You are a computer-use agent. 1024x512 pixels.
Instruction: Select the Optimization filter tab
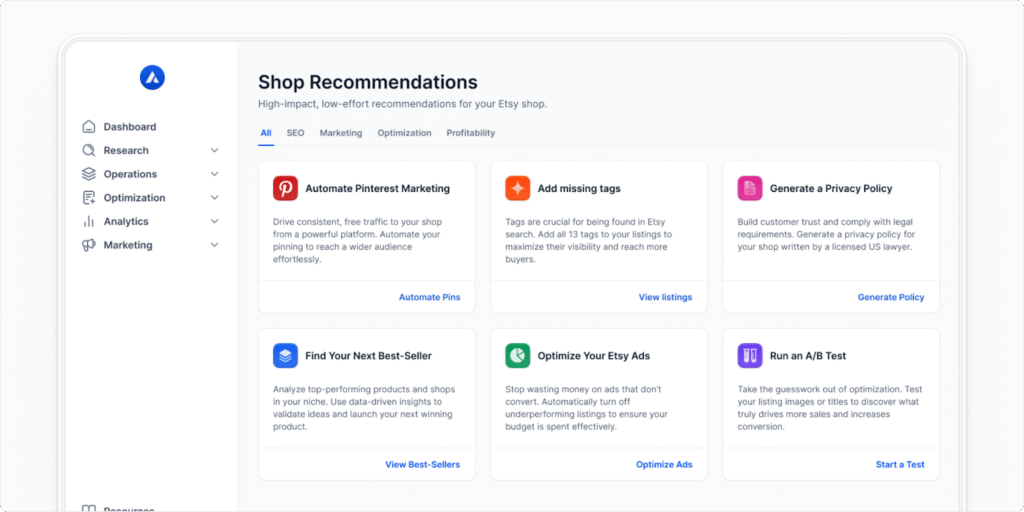(x=404, y=133)
